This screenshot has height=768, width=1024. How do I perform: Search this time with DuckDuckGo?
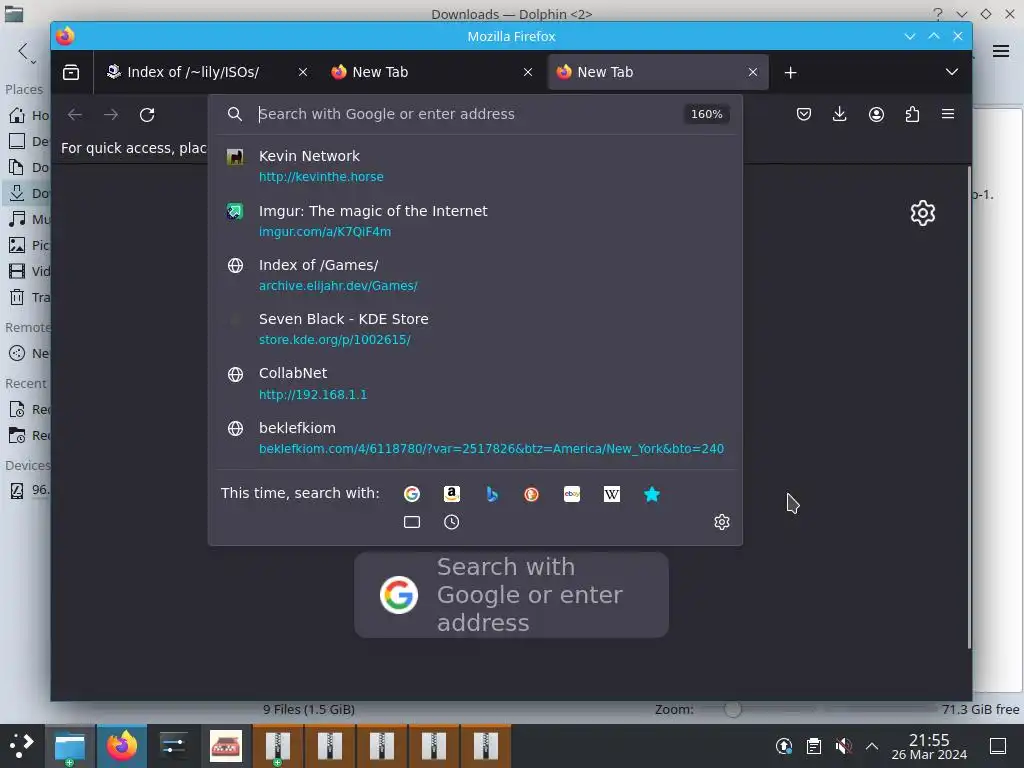tap(532, 494)
